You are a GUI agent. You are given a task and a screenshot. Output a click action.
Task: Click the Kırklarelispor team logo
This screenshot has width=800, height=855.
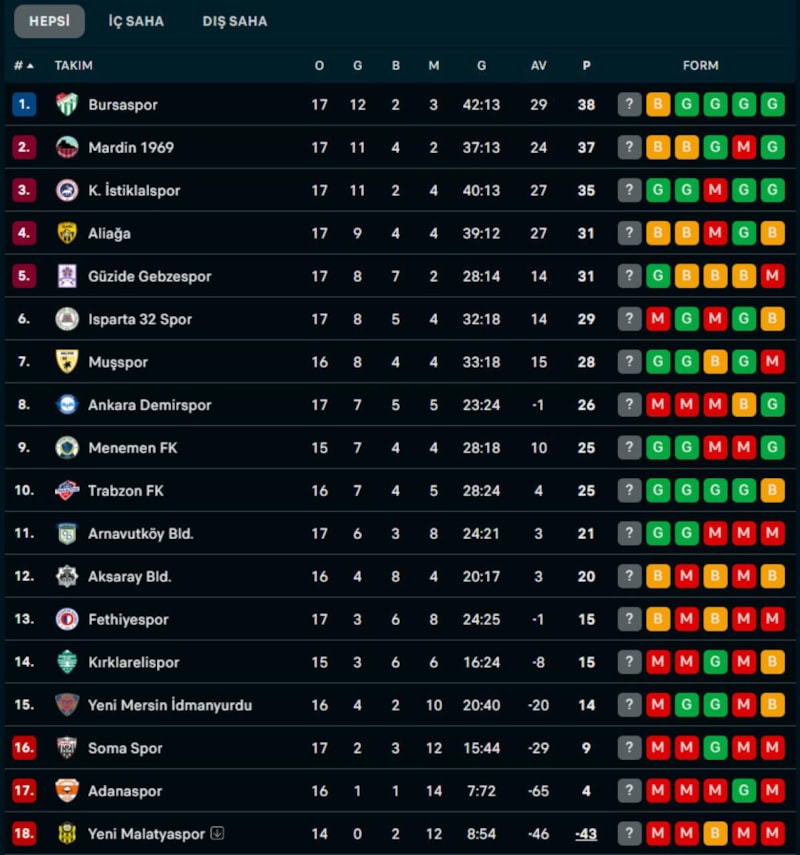[67, 662]
